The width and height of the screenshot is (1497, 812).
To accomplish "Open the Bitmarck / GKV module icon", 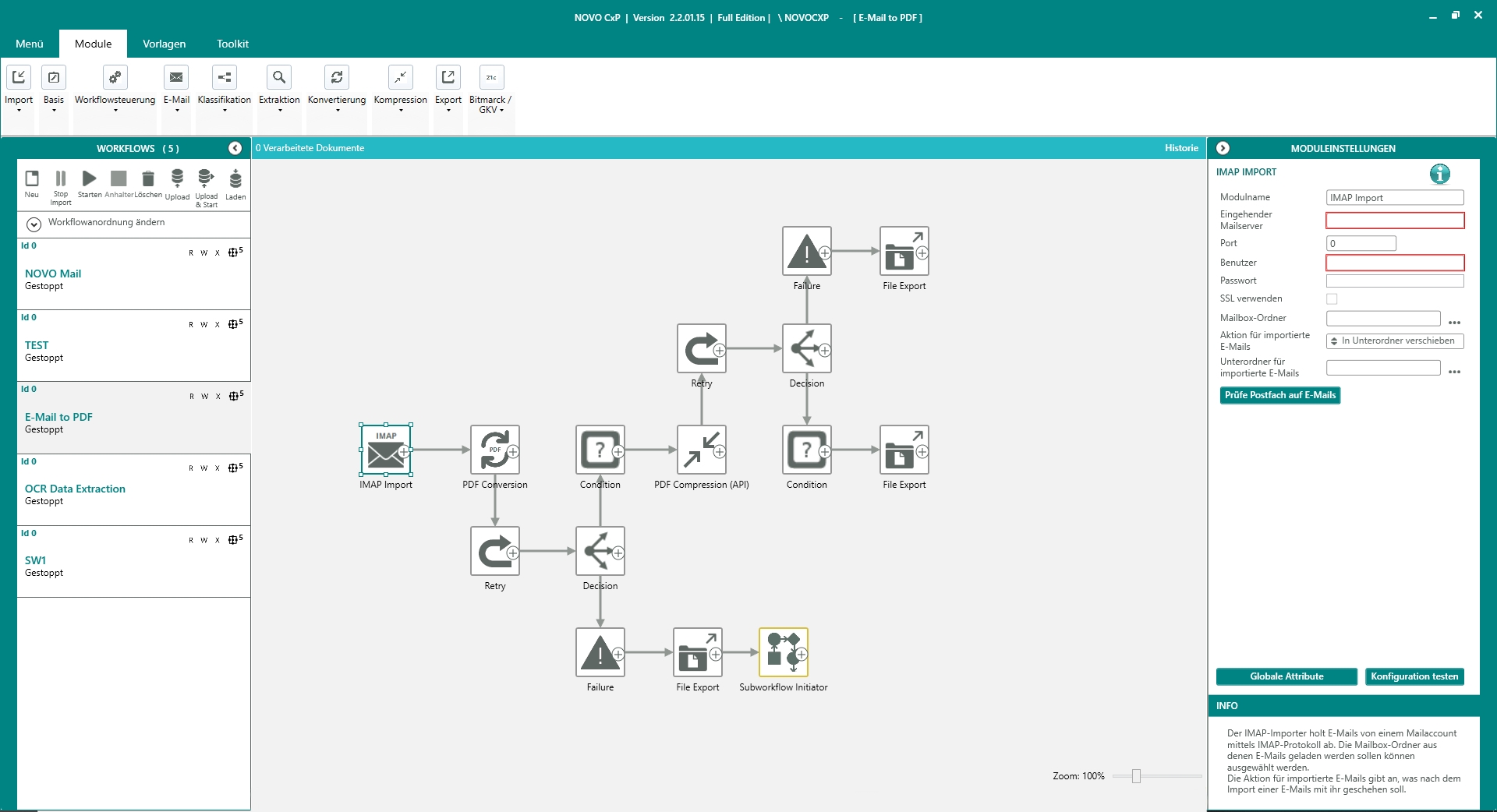I will (491, 77).
